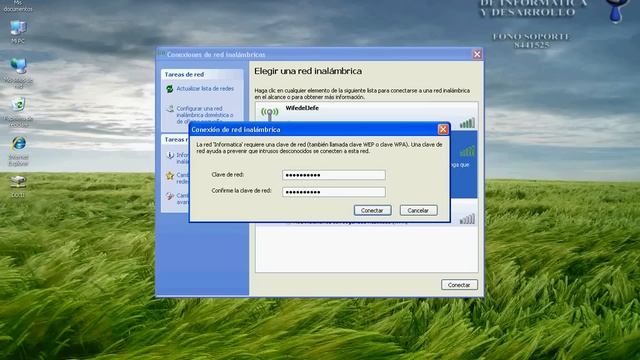Image resolution: width=640 pixels, height=360 pixels.
Task: Click the wireless setup icon beside Configurar una red
Action: [x=170, y=109]
